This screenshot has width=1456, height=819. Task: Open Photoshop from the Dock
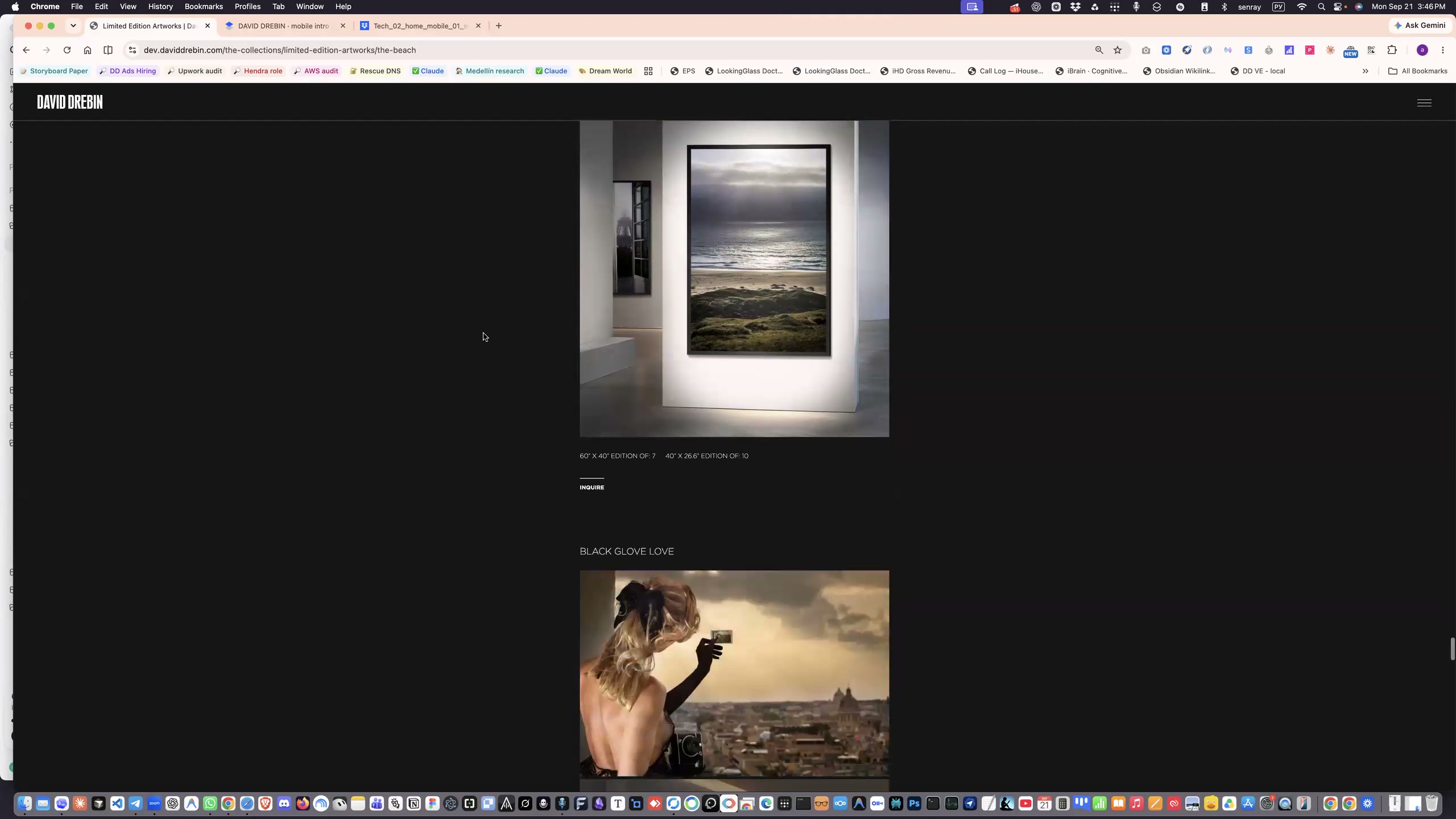[914, 804]
